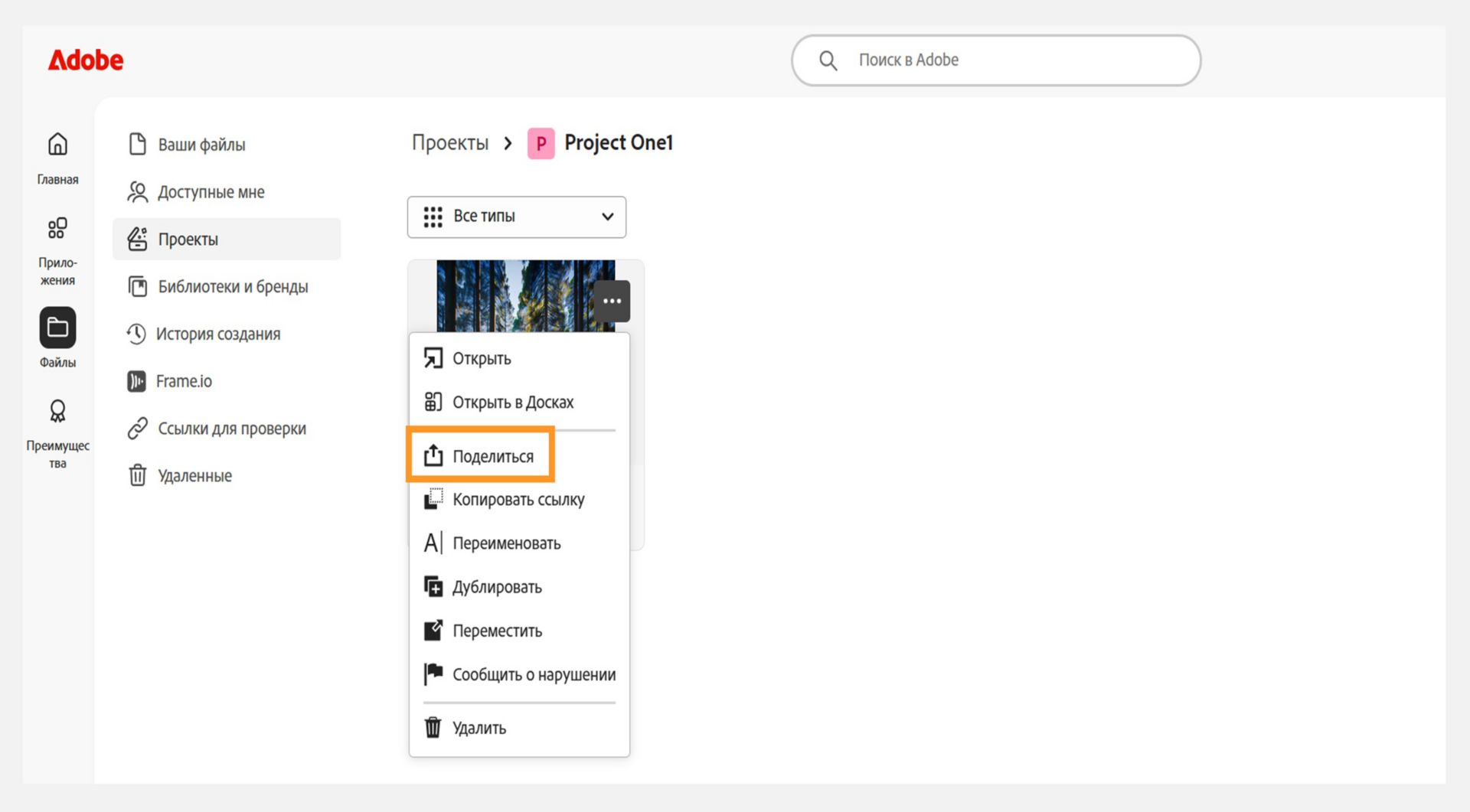The height and width of the screenshot is (812, 1470).
Task: Click the Копировать ссылку copy icon
Action: tap(433, 499)
